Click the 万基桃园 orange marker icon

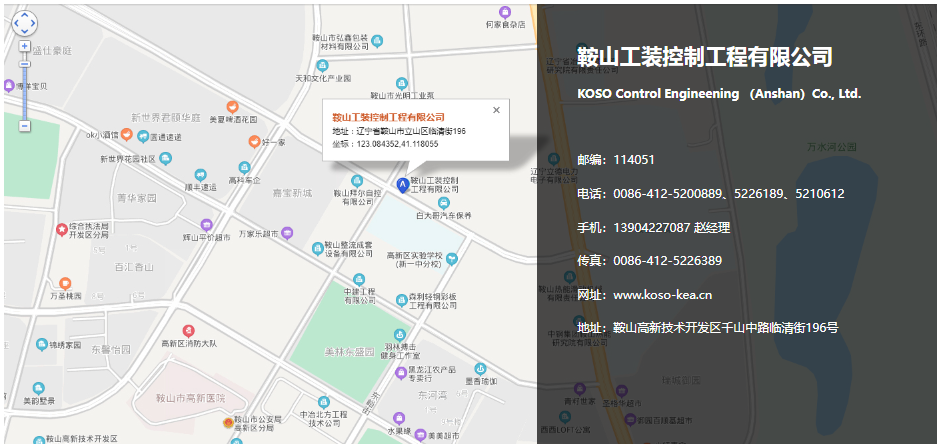pos(65,283)
